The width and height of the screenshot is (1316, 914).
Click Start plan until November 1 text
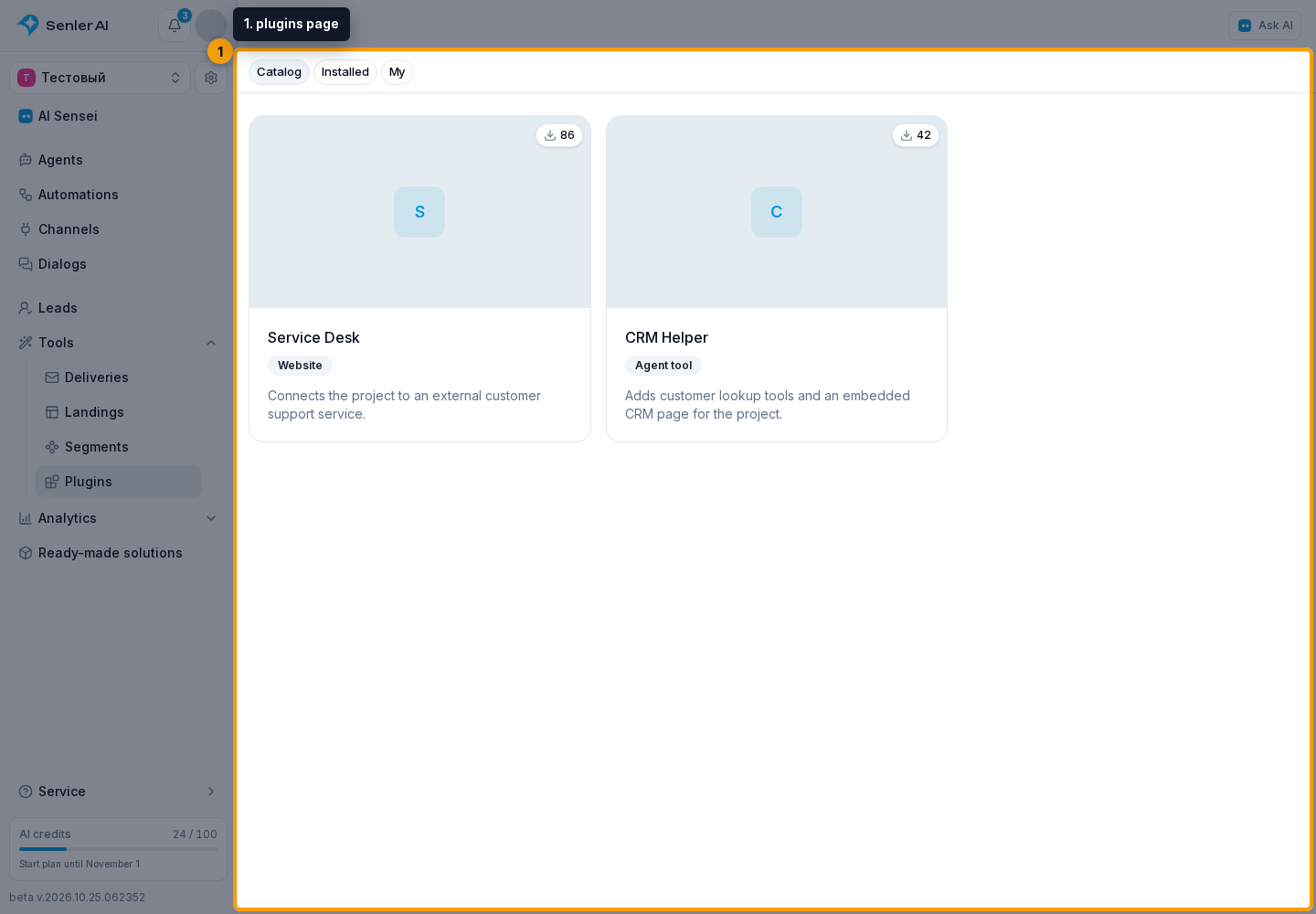80,864
